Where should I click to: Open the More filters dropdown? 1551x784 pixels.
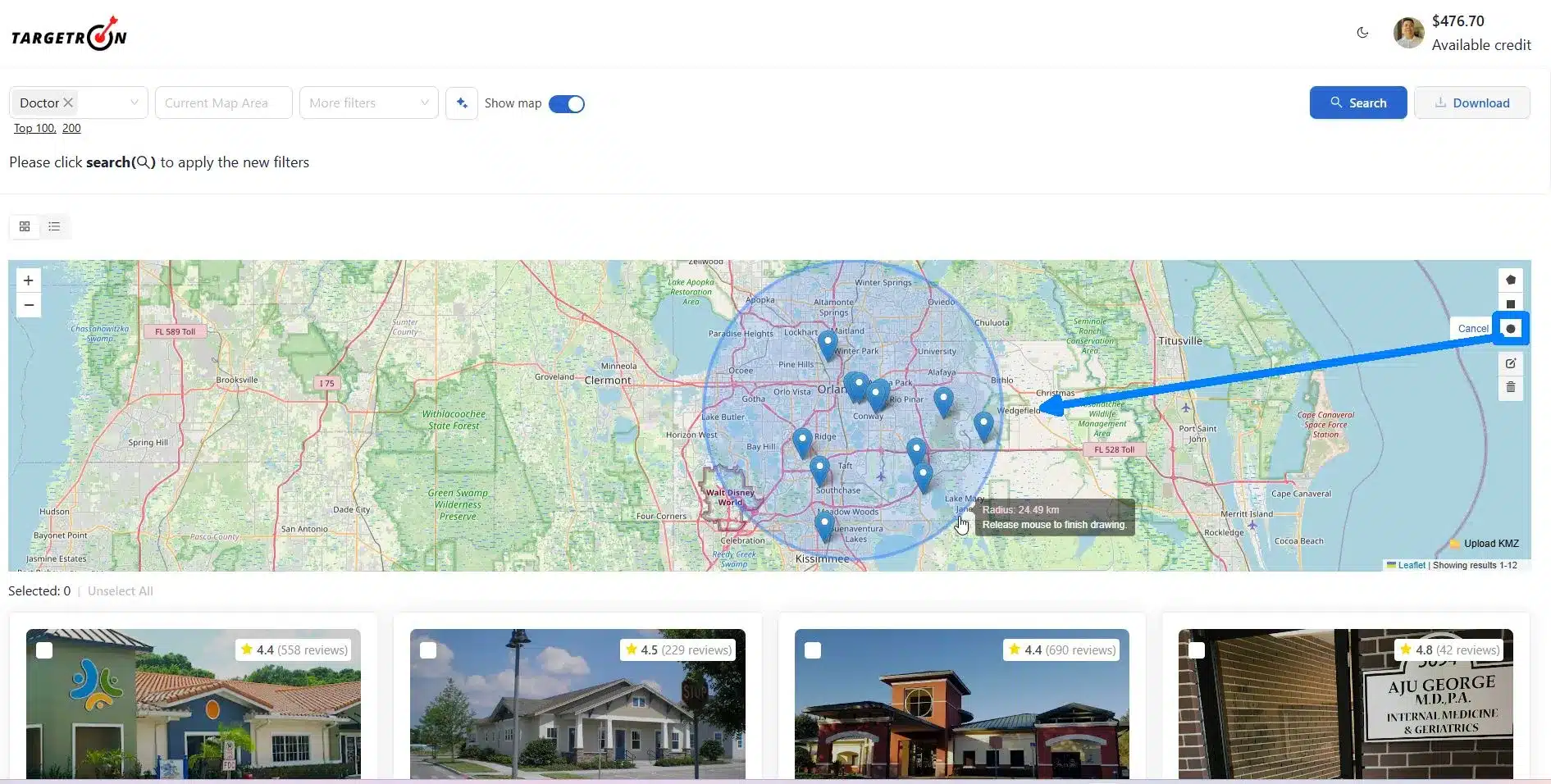coord(368,103)
